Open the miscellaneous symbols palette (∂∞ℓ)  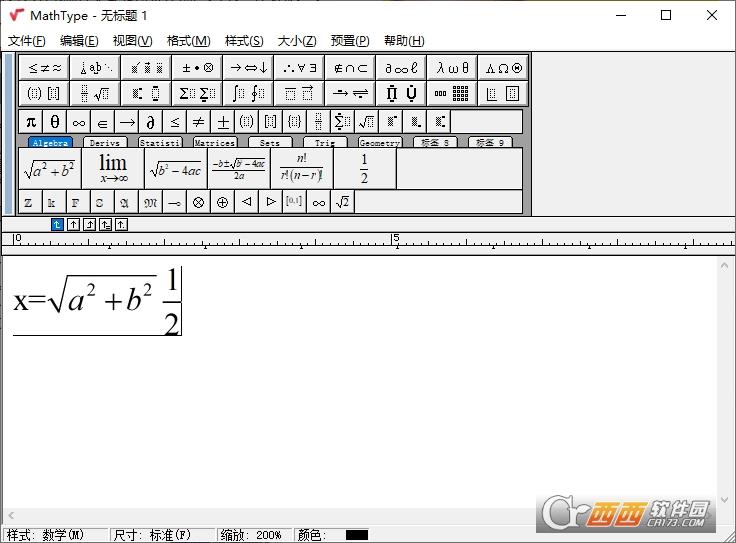click(x=401, y=68)
